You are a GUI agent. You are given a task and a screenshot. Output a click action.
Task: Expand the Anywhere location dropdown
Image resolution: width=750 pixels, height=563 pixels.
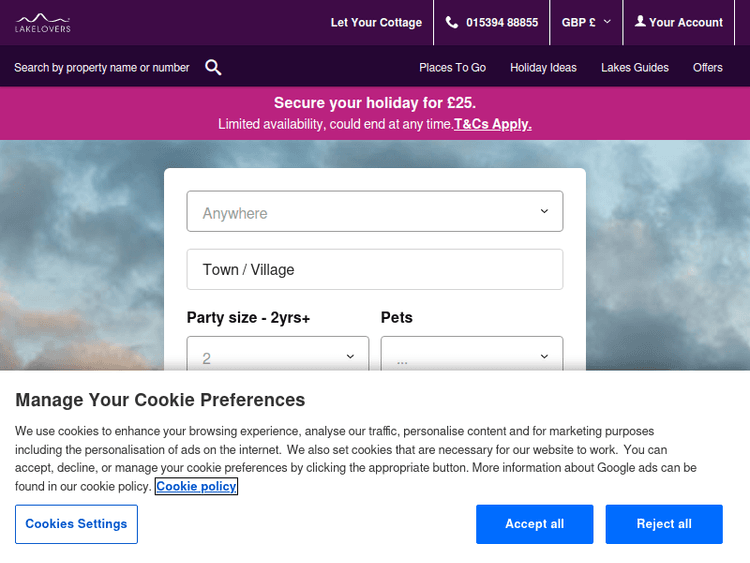point(375,212)
